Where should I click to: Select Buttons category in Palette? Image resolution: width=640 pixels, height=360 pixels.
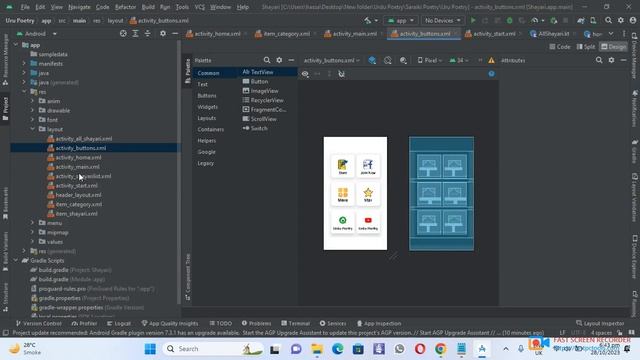coord(207,96)
